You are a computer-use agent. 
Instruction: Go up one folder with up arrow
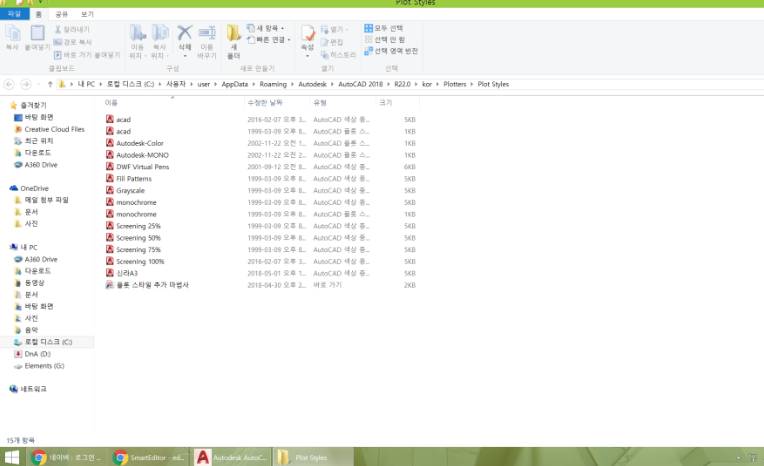click(x=50, y=84)
